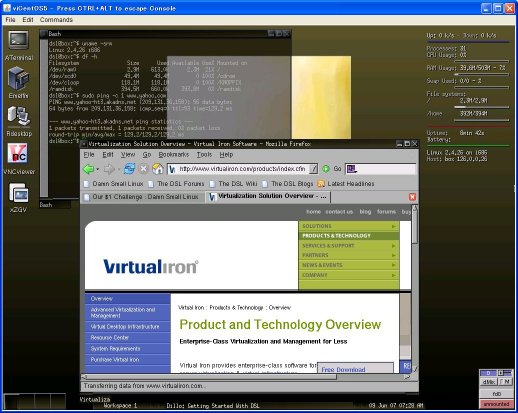Viewport: 518px width, 413px height.
Task: Open the Firefox Go menu
Action: click(x=147, y=155)
